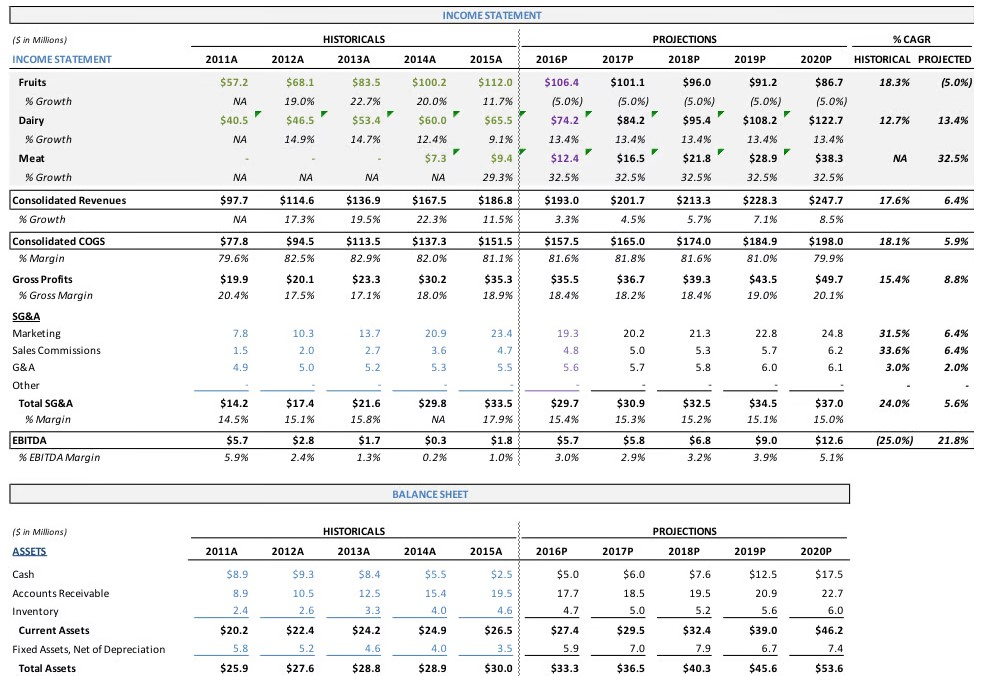Click the EBITDA row label
985x690 pixels.
click(29, 441)
